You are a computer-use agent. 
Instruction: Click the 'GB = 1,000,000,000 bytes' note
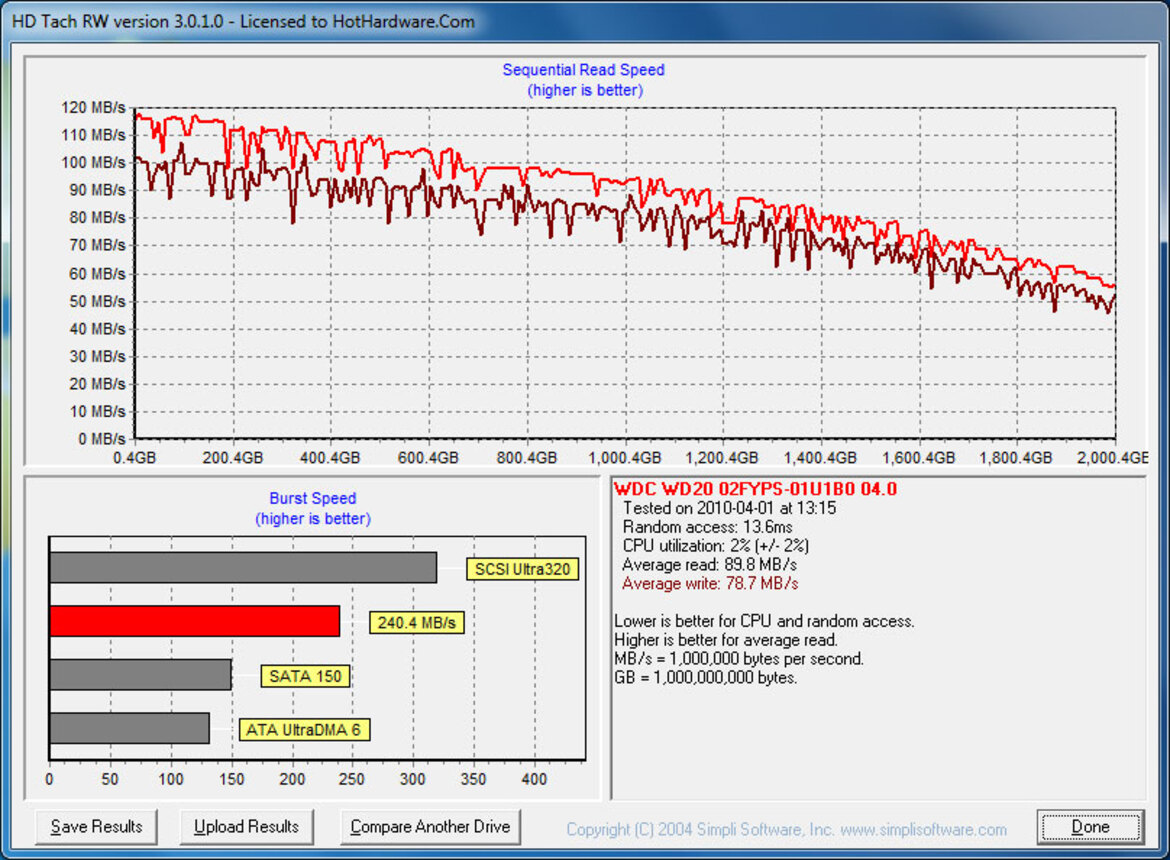point(706,677)
